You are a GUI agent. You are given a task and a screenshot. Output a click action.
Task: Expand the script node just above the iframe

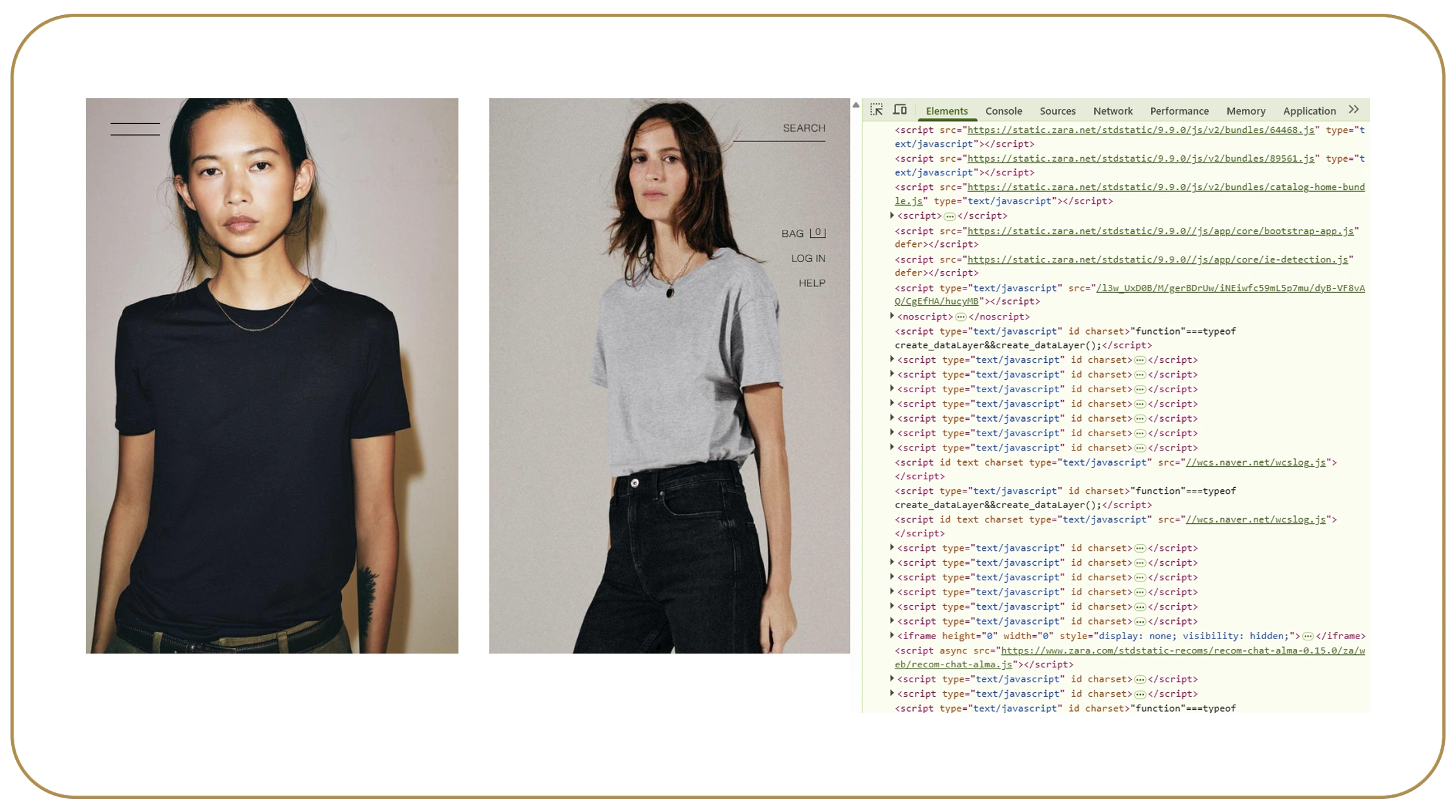(891, 620)
